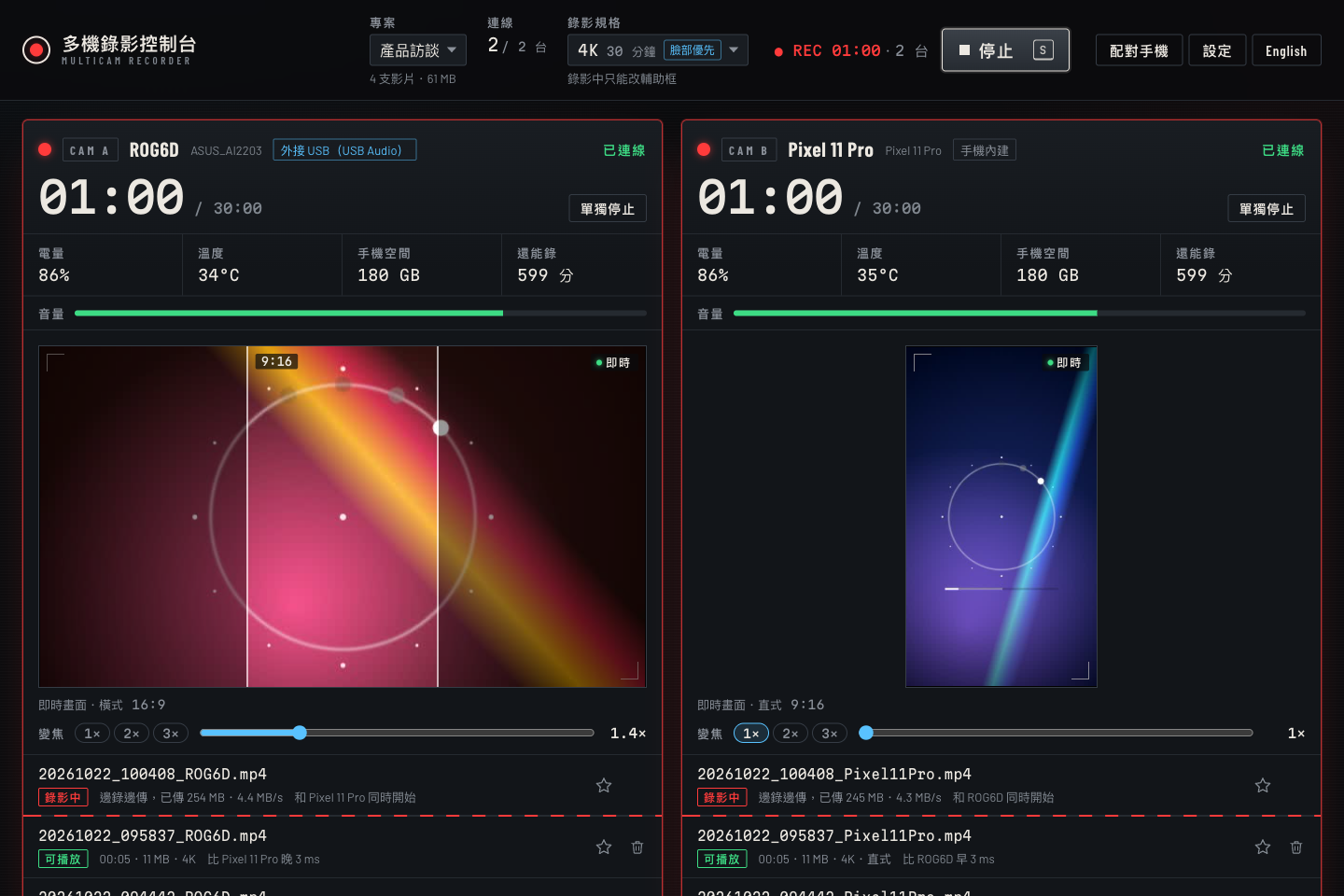1344x896 pixels.
Task: Set ROG6D zoom to 2×
Action: 132,734
